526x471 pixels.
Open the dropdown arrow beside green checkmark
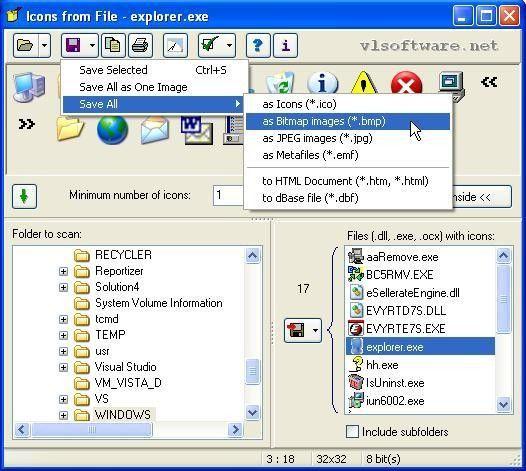229,45
